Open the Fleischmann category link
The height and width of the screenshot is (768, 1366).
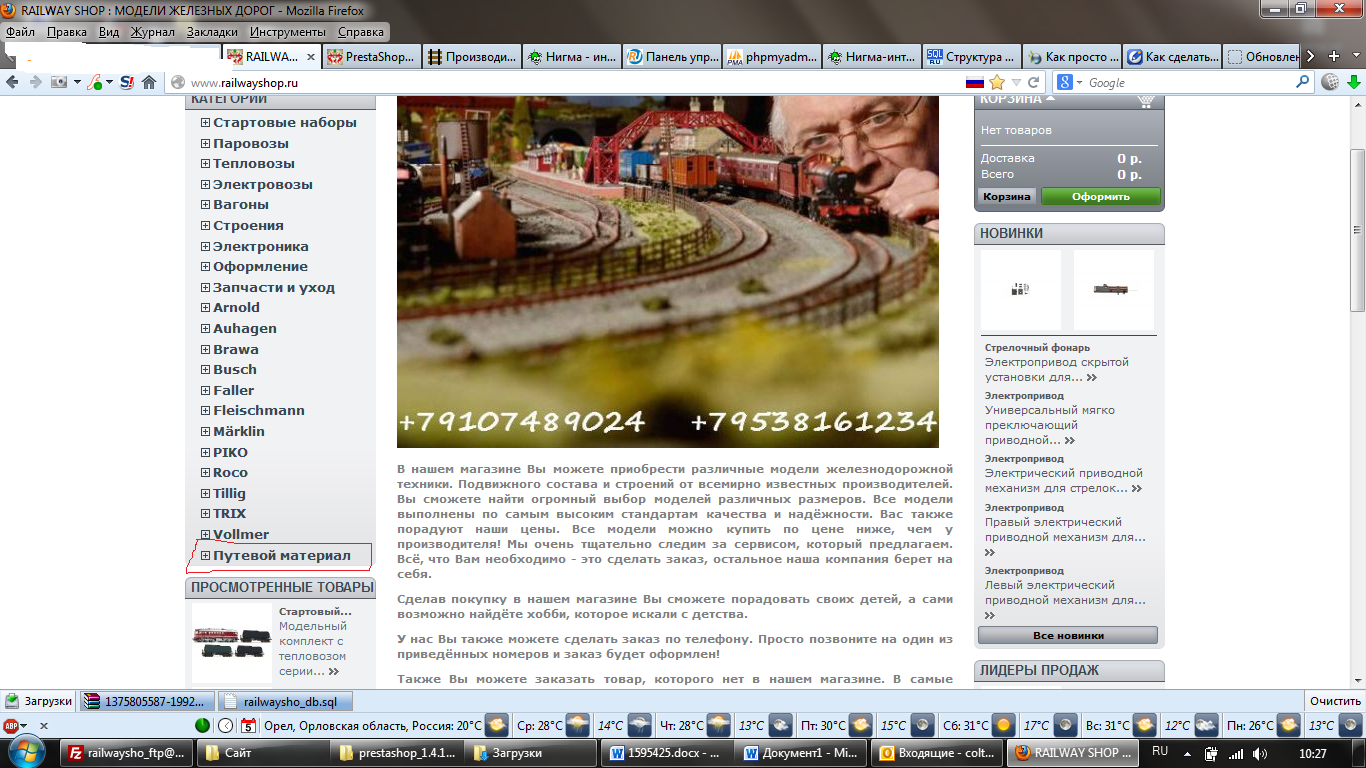point(259,411)
